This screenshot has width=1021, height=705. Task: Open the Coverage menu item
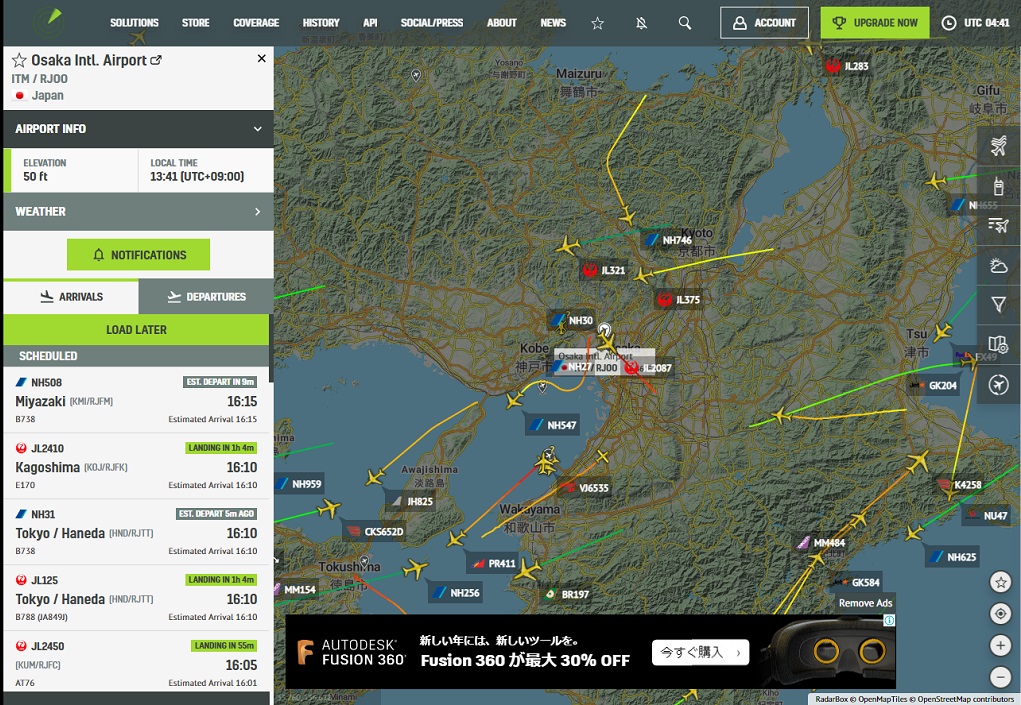point(256,23)
